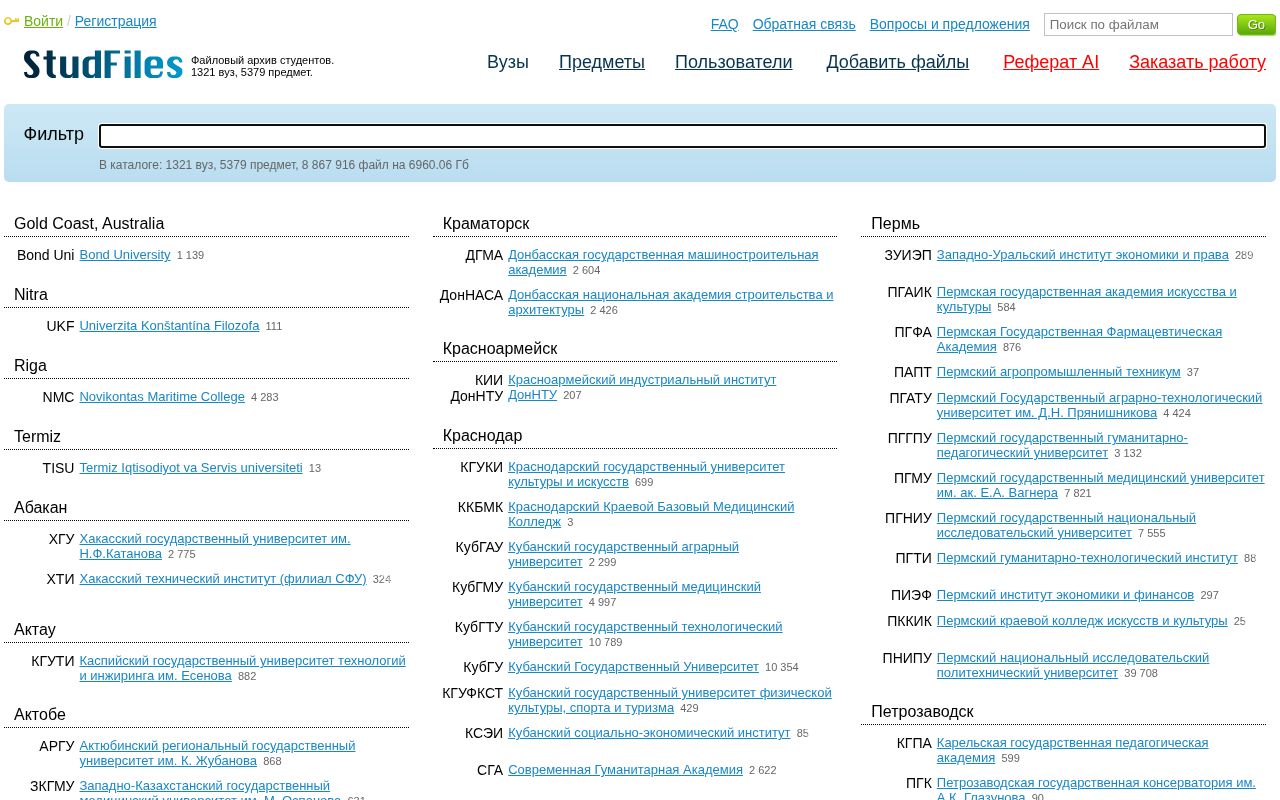Open Кубанский социально-экономический институт link
Screen dimensions: 1280x800
649,733
